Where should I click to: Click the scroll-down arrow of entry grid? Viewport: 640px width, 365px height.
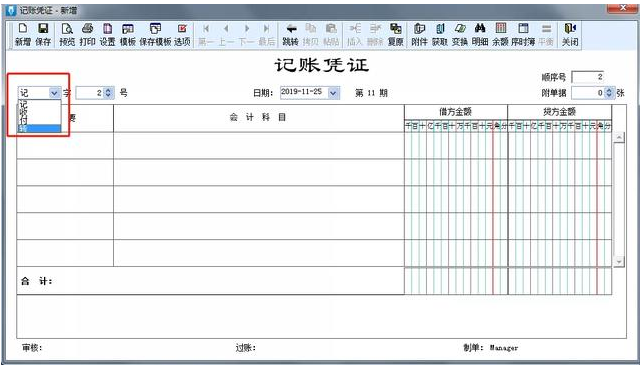coord(619,261)
